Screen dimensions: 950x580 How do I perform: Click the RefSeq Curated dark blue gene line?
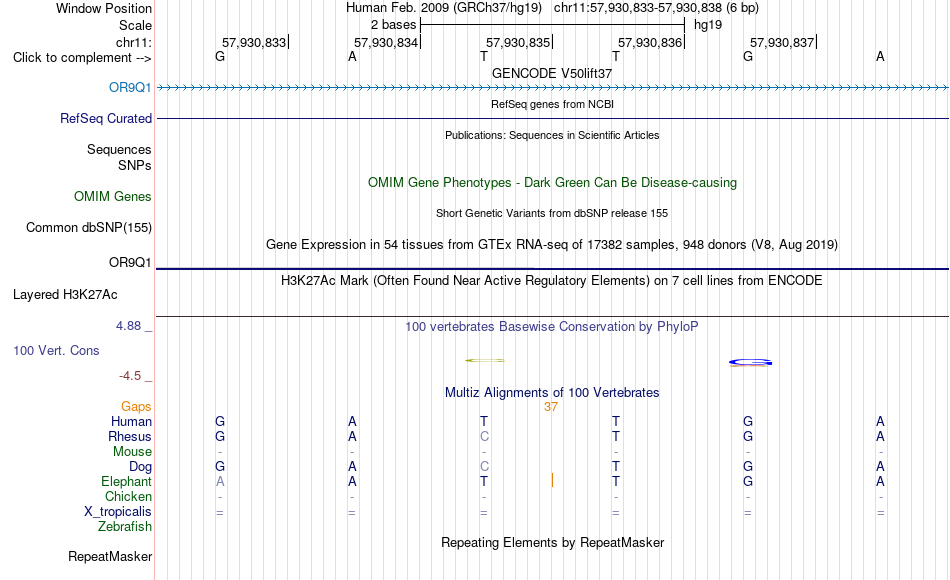click(x=552, y=118)
